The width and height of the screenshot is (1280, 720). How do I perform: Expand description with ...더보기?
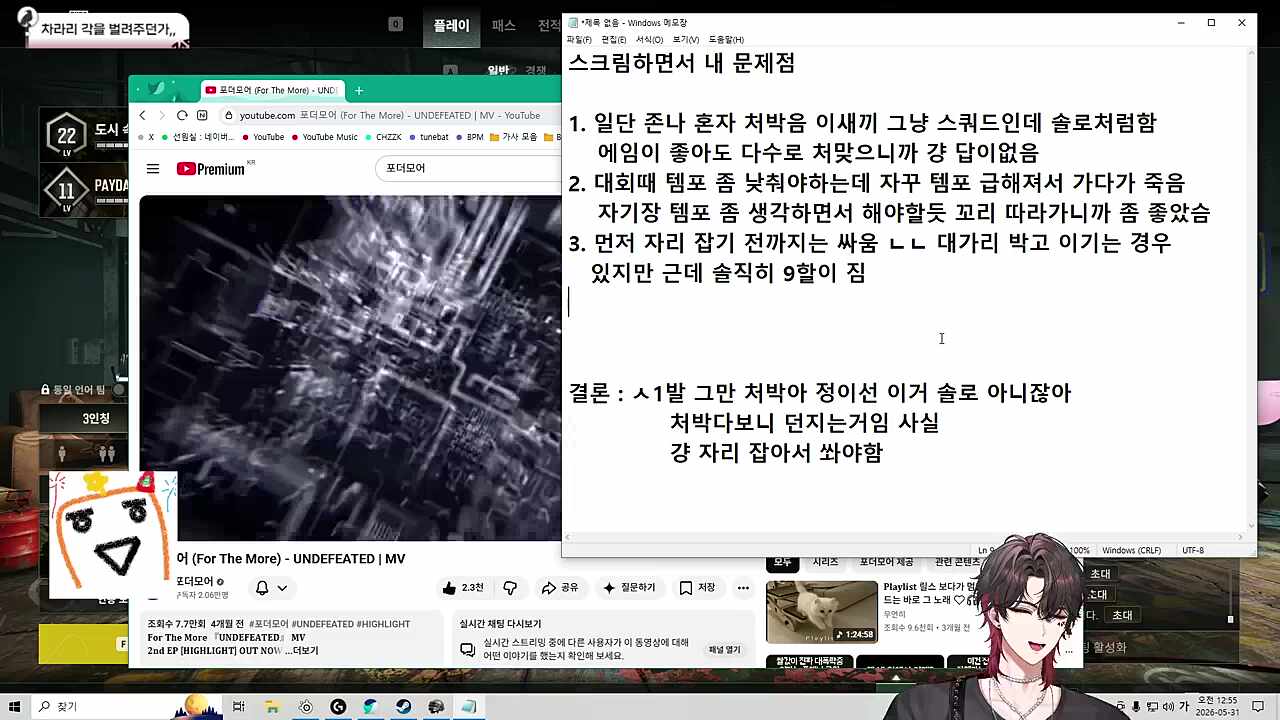coord(300,651)
